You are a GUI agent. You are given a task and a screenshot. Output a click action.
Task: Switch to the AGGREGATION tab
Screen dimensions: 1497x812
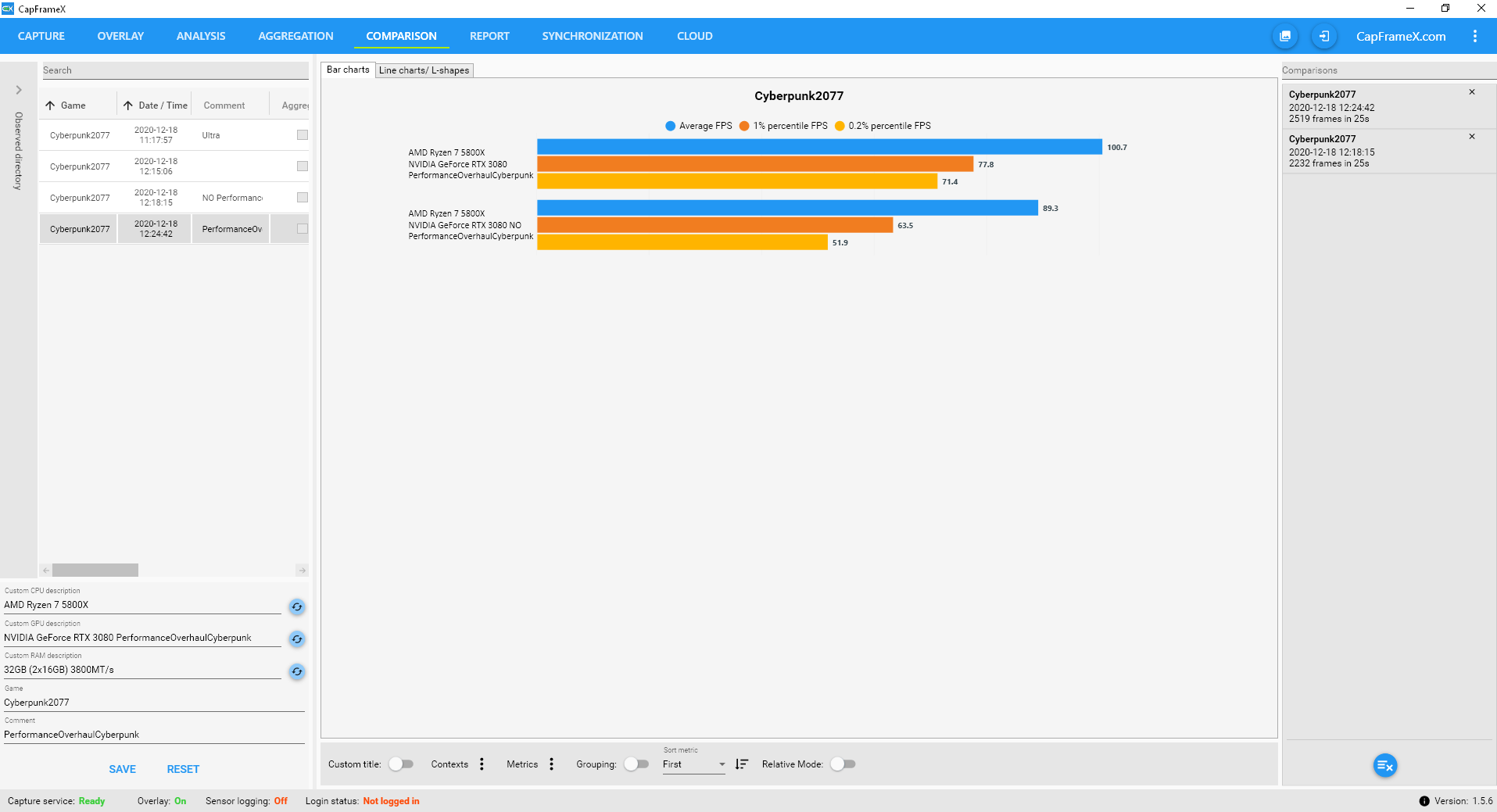(x=295, y=36)
